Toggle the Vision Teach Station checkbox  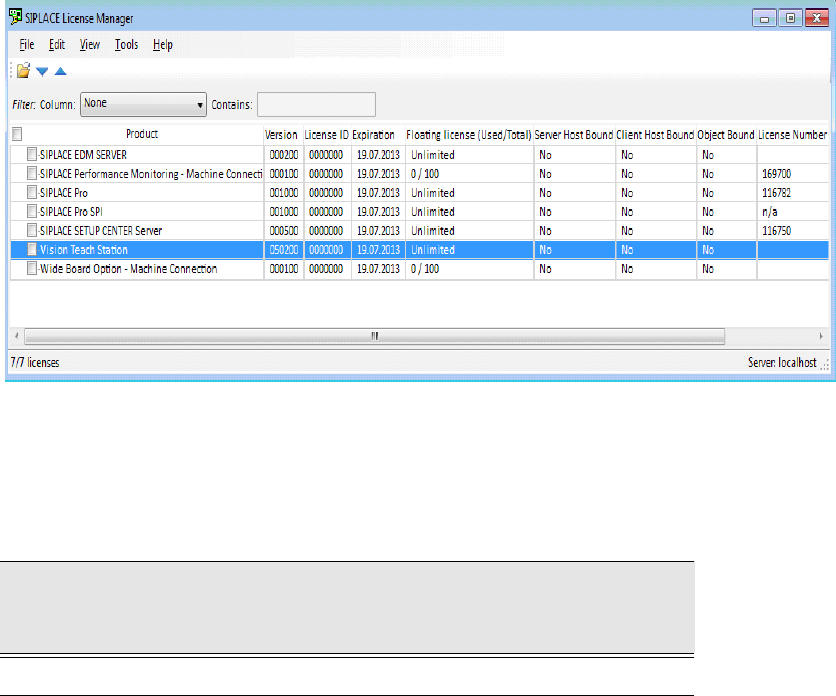point(32,249)
